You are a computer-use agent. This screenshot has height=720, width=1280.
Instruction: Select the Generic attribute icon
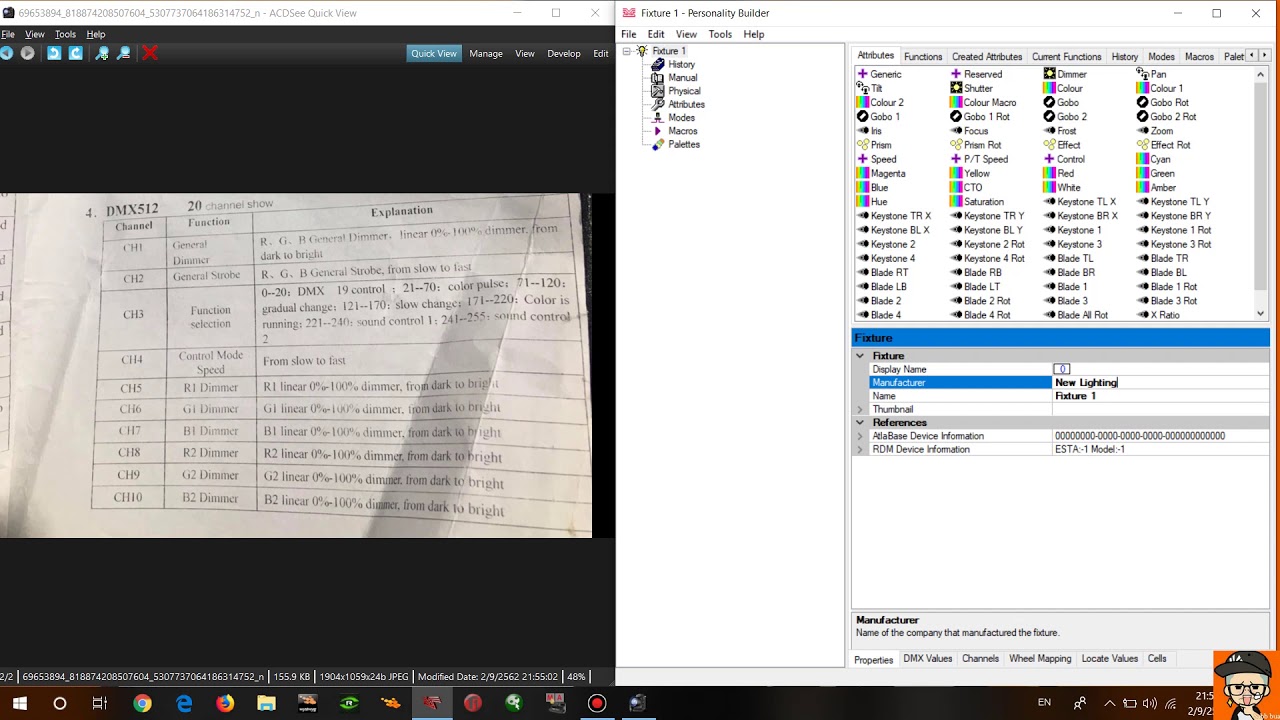click(862, 74)
